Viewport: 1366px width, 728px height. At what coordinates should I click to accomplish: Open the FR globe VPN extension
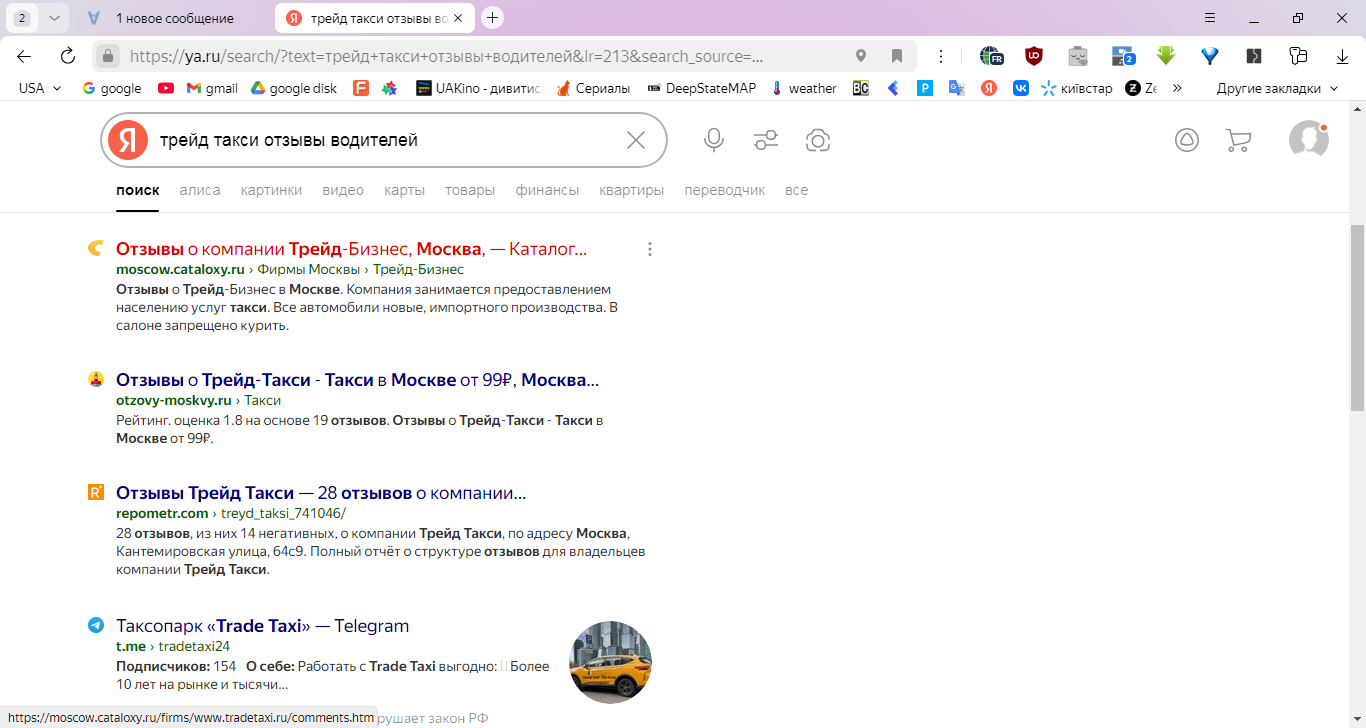pyautogui.click(x=991, y=56)
